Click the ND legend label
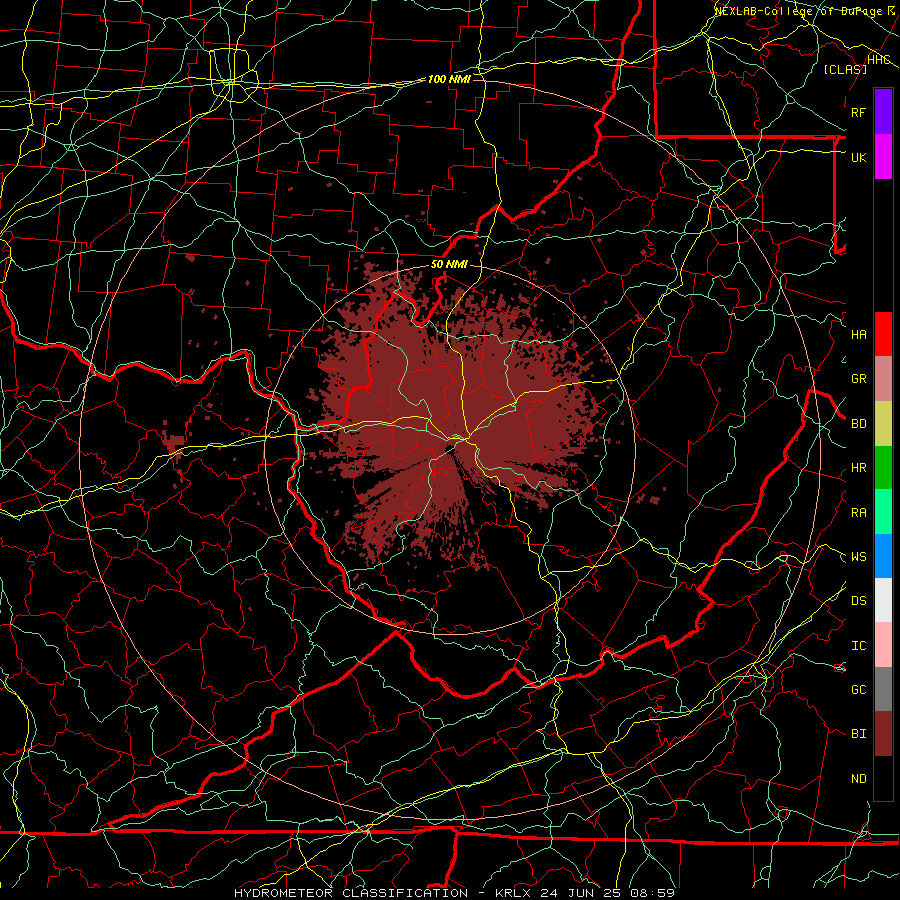 pos(859,779)
